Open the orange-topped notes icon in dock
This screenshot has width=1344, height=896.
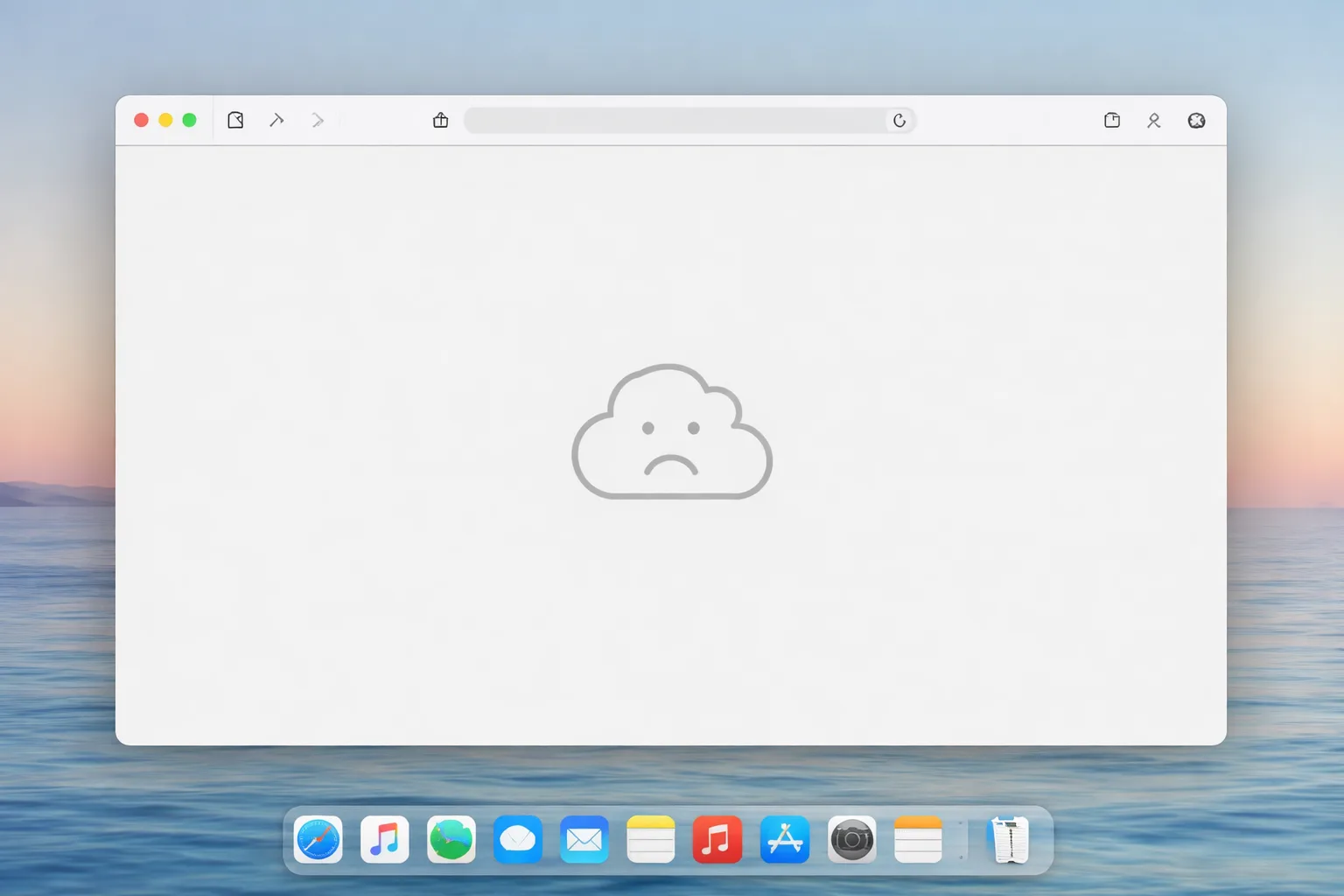(919, 840)
